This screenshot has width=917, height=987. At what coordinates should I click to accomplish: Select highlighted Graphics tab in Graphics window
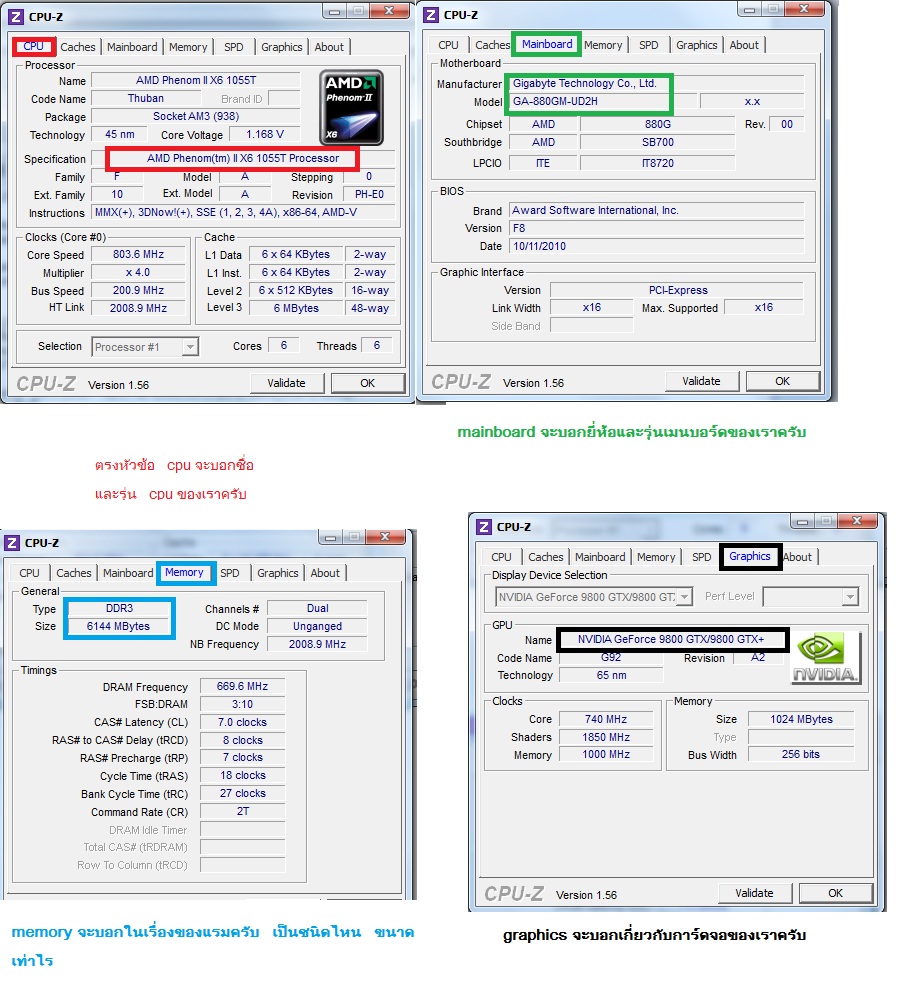[750, 556]
